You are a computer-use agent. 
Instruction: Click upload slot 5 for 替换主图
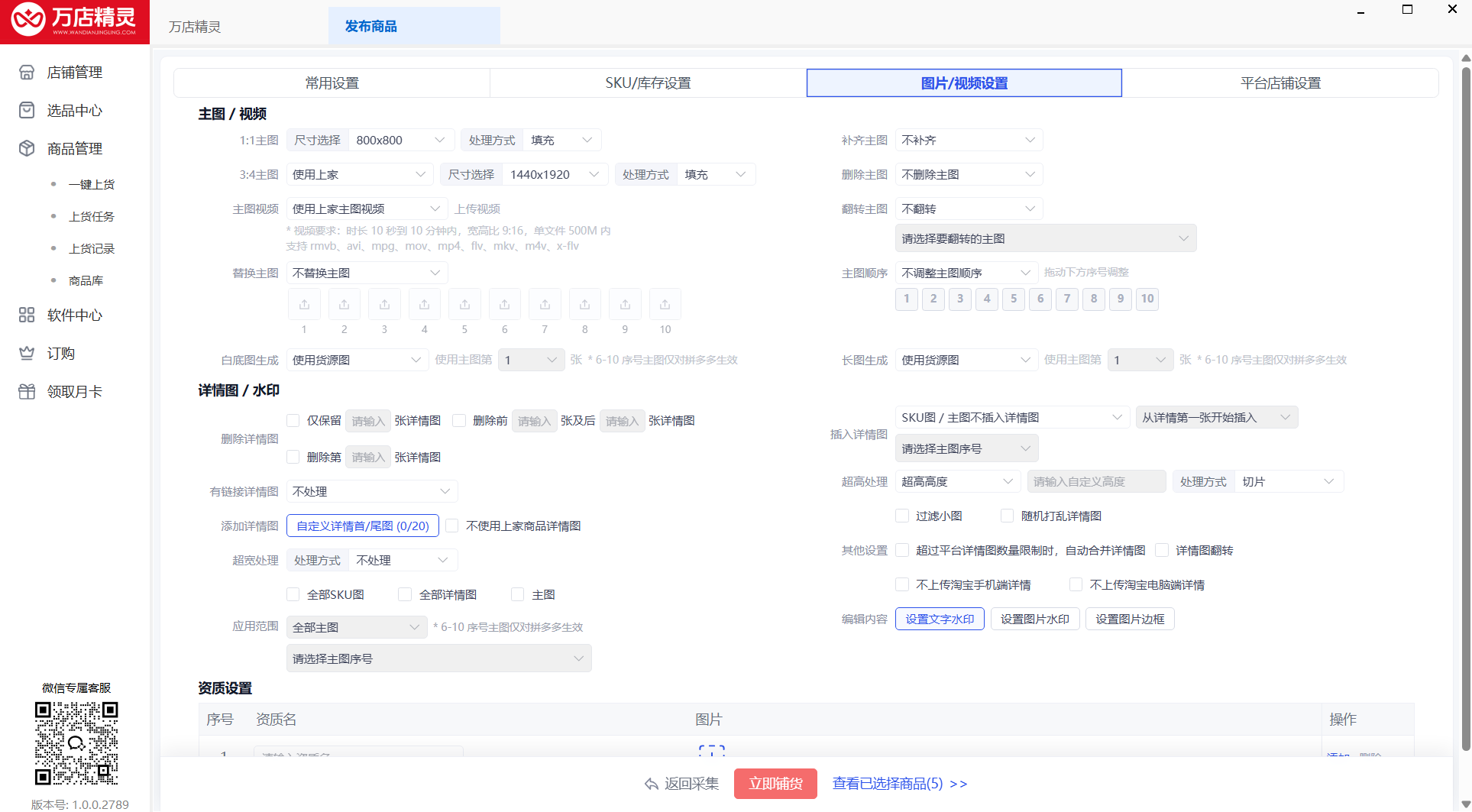[464, 304]
